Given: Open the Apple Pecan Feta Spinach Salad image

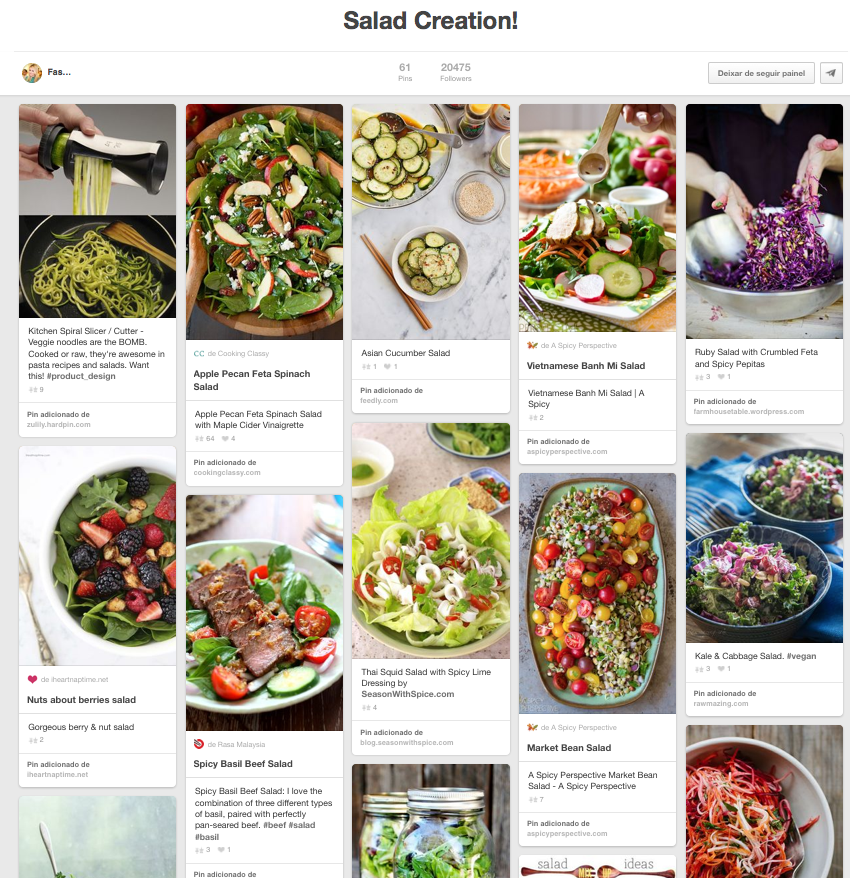Looking at the screenshot, I should tap(264, 222).
